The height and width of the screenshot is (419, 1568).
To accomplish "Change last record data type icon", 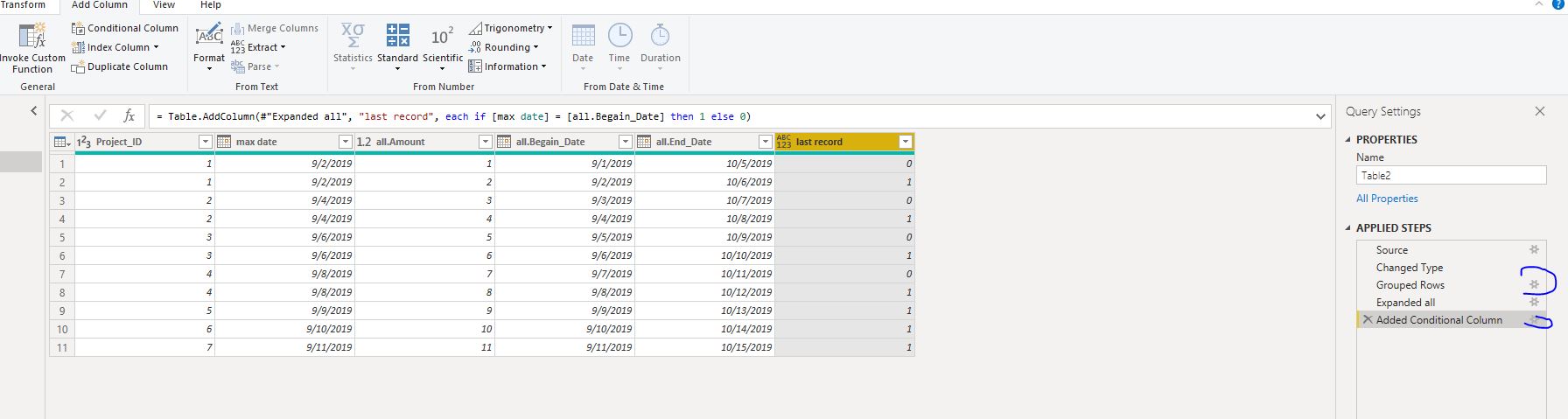I will [x=784, y=142].
